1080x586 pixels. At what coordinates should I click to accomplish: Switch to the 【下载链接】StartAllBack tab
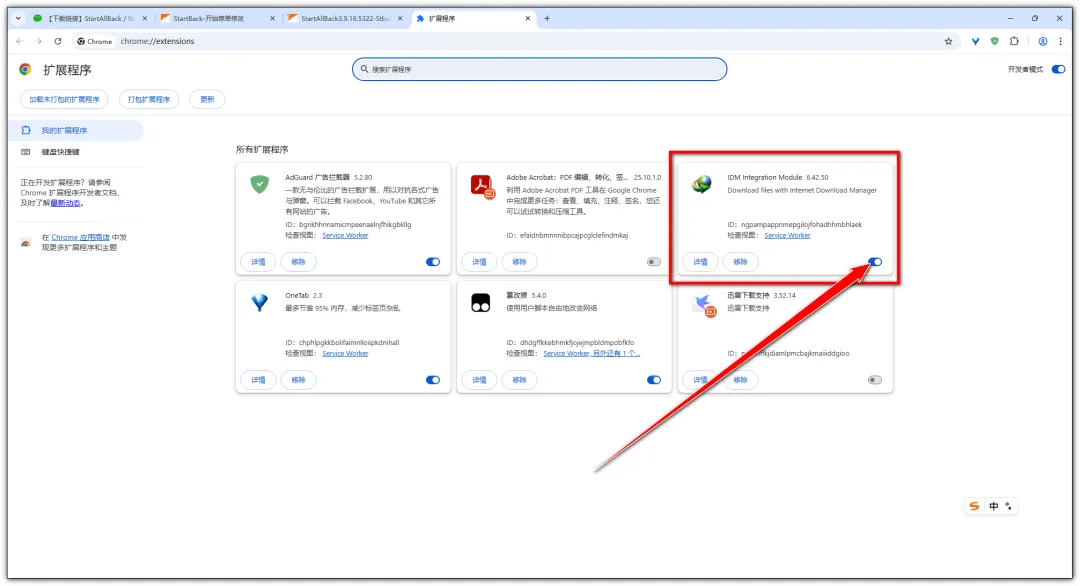90,19
